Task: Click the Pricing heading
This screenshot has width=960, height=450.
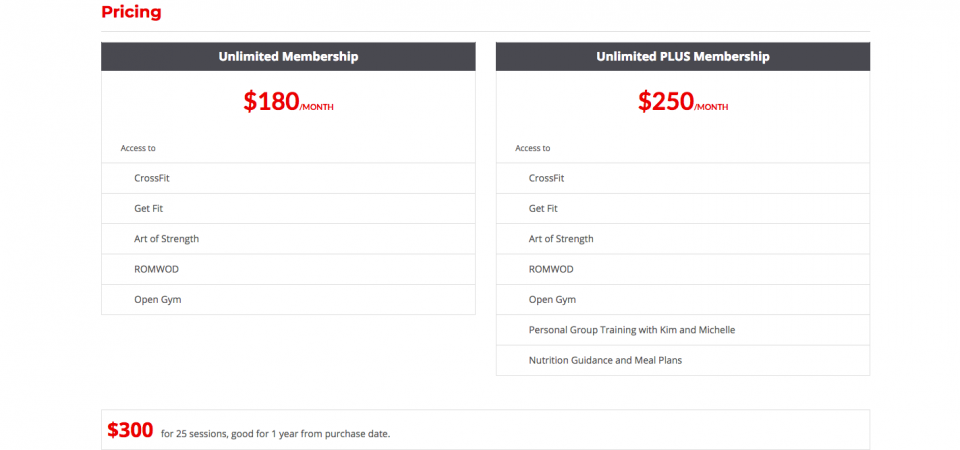Action: point(131,12)
